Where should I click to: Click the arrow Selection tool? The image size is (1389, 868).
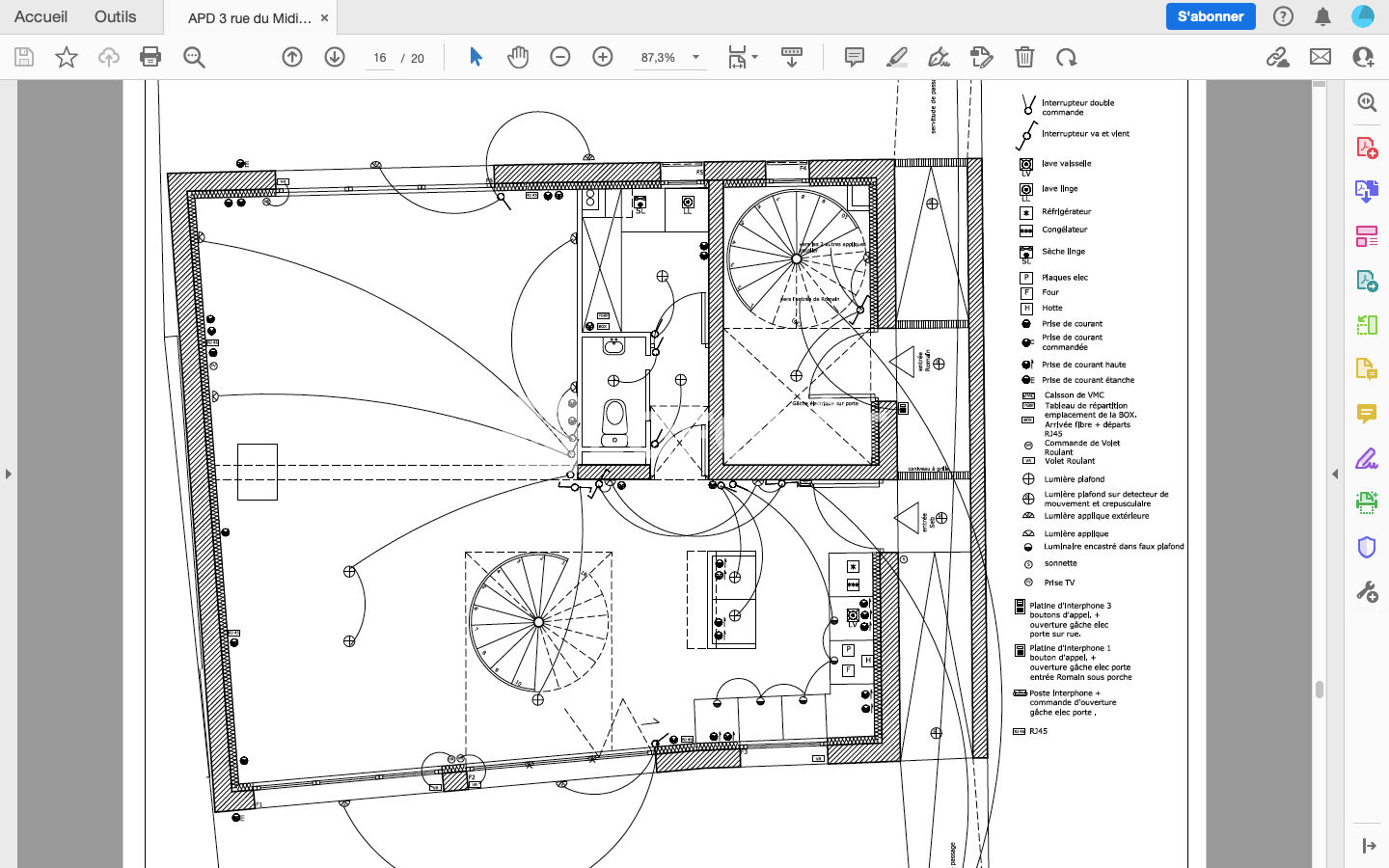[x=476, y=58]
